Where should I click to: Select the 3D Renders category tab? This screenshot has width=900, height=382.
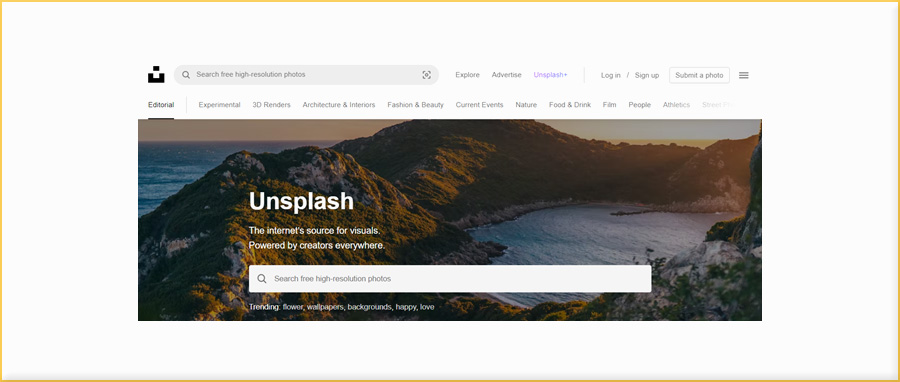coord(271,105)
